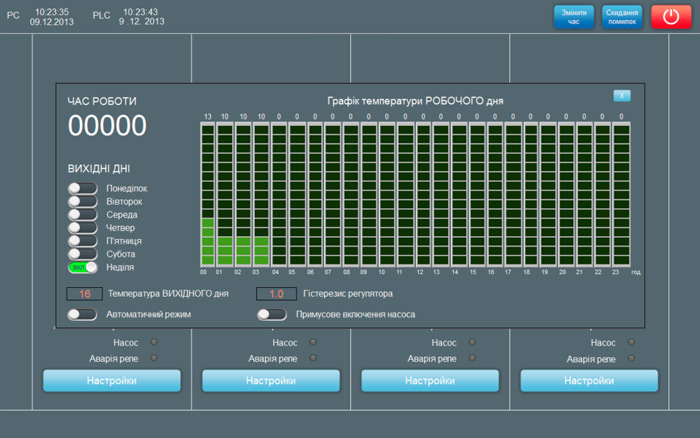Click the hour 00 temperature bar
The image size is (700, 438).
pyautogui.click(x=207, y=194)
